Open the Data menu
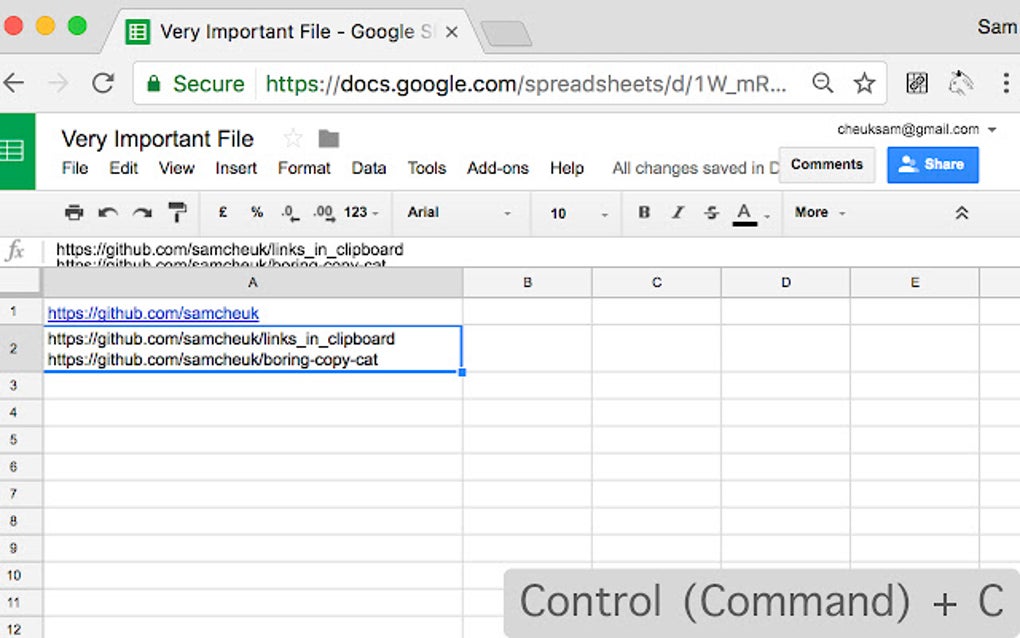Screen dimensions: 1020x638 tap(369, 168)
